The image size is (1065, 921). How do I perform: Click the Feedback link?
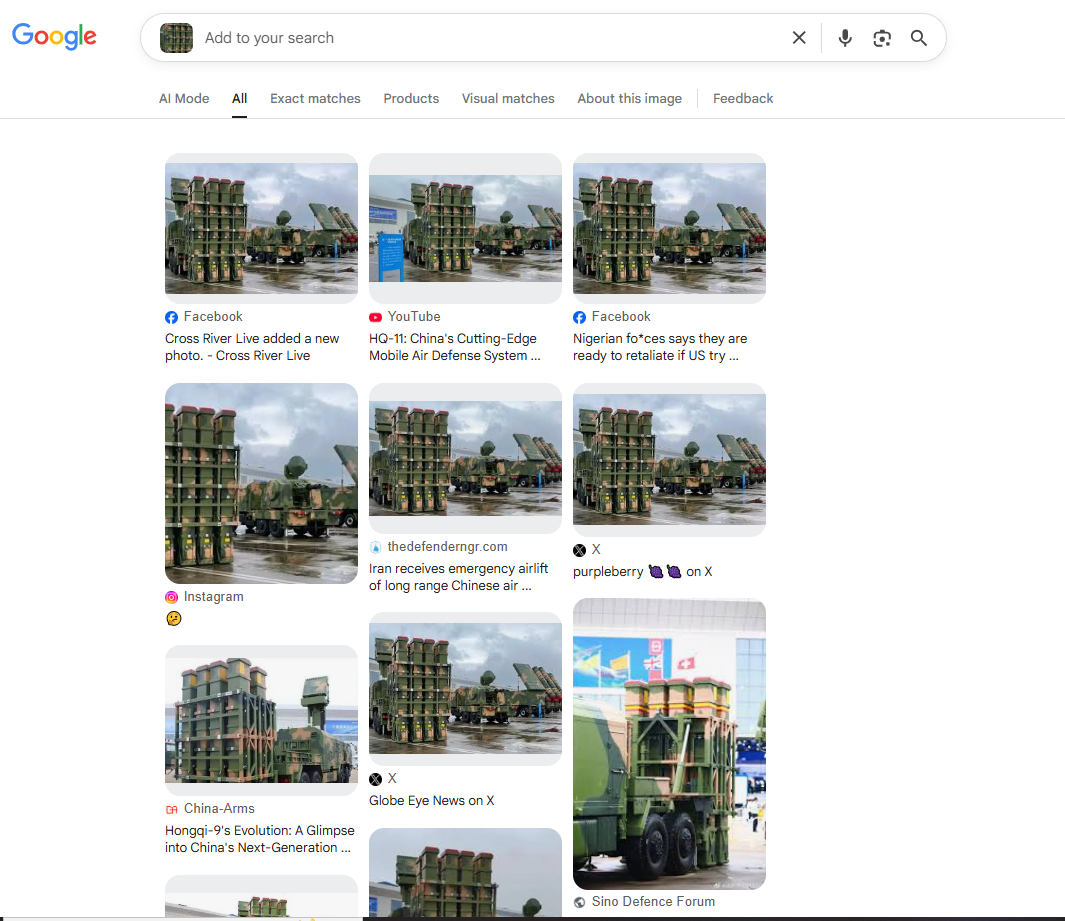tap(743, 98)
